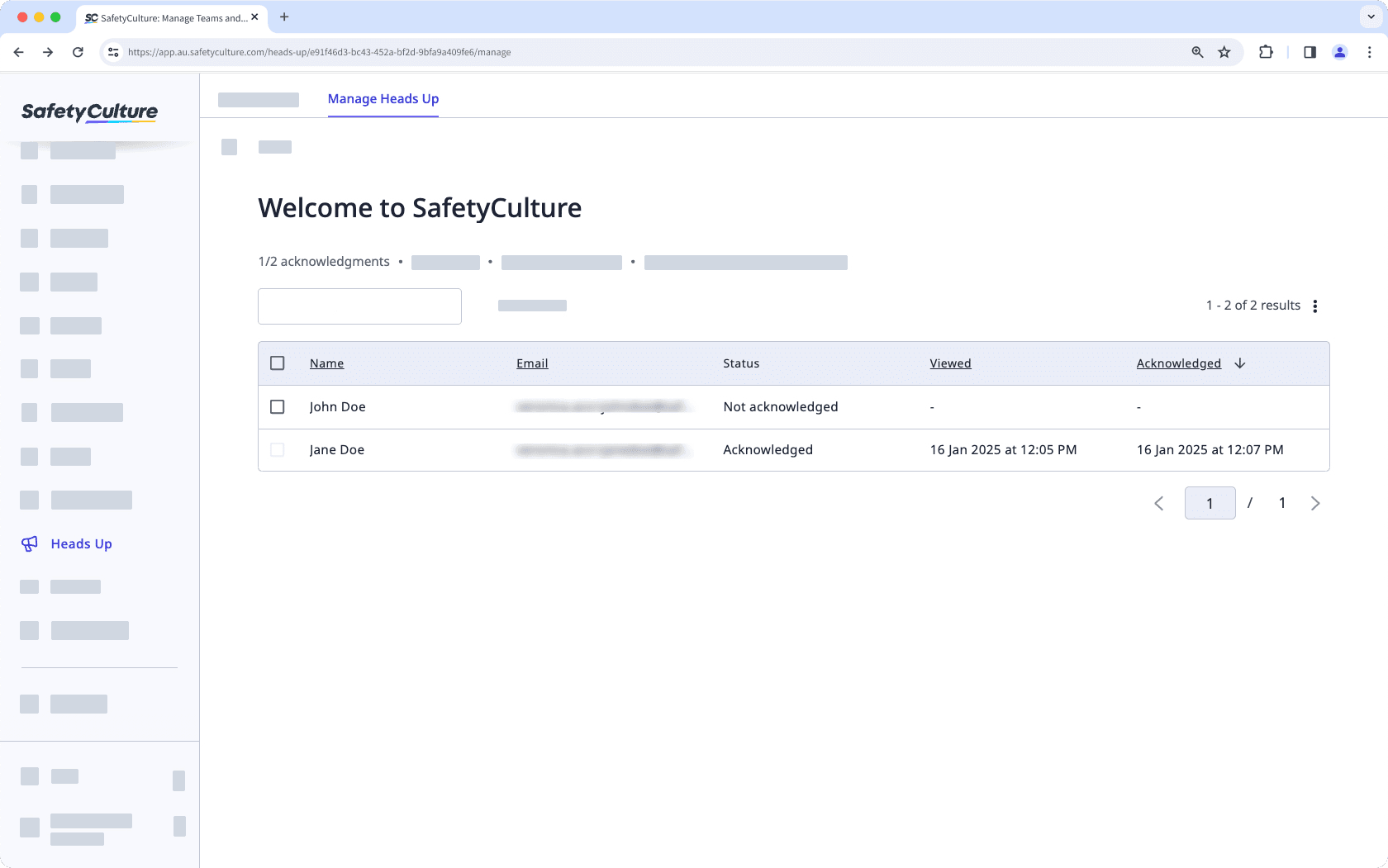Open the browser profile avatar
This screenshot has height=868, width=1388.
pos(1339,52)
